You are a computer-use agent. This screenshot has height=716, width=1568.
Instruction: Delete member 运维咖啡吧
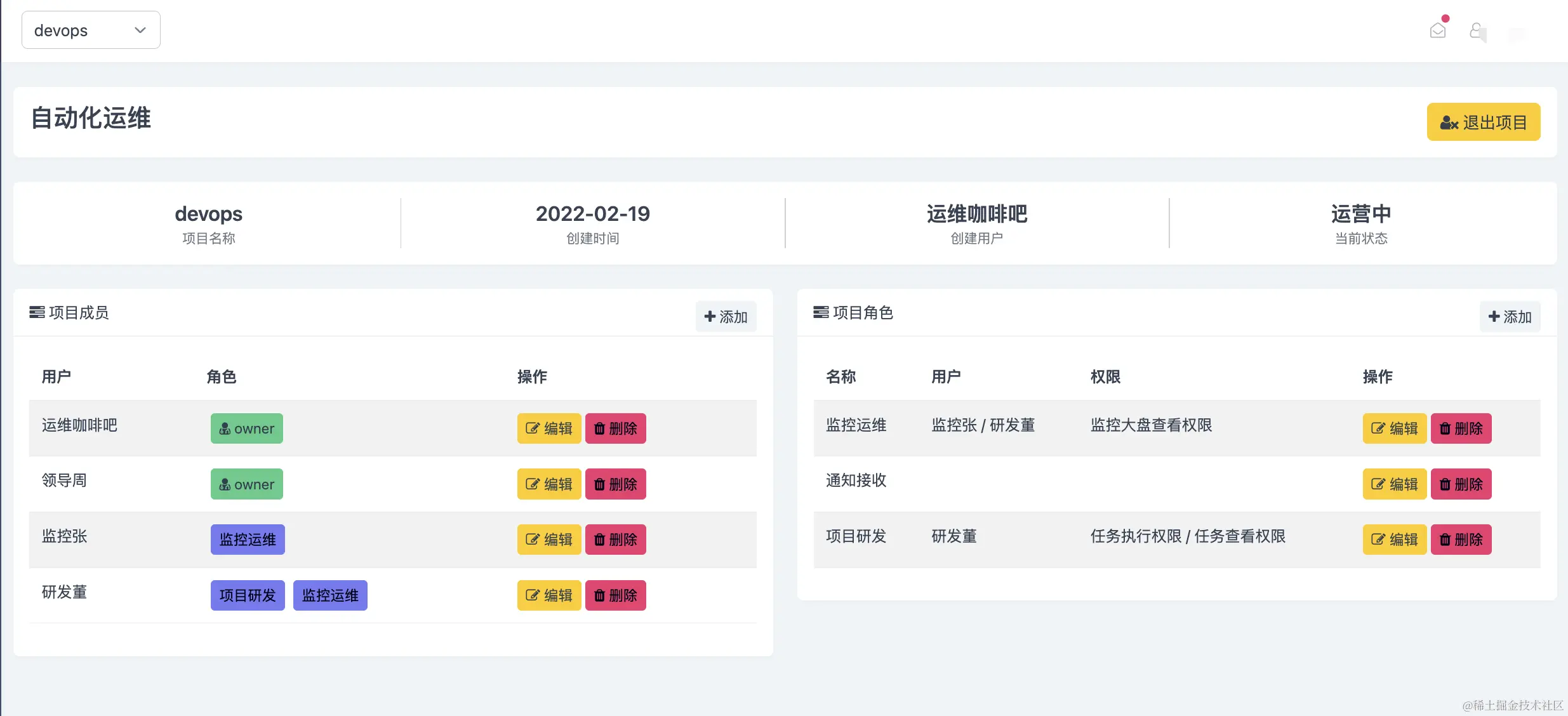(x=615, y=428)
